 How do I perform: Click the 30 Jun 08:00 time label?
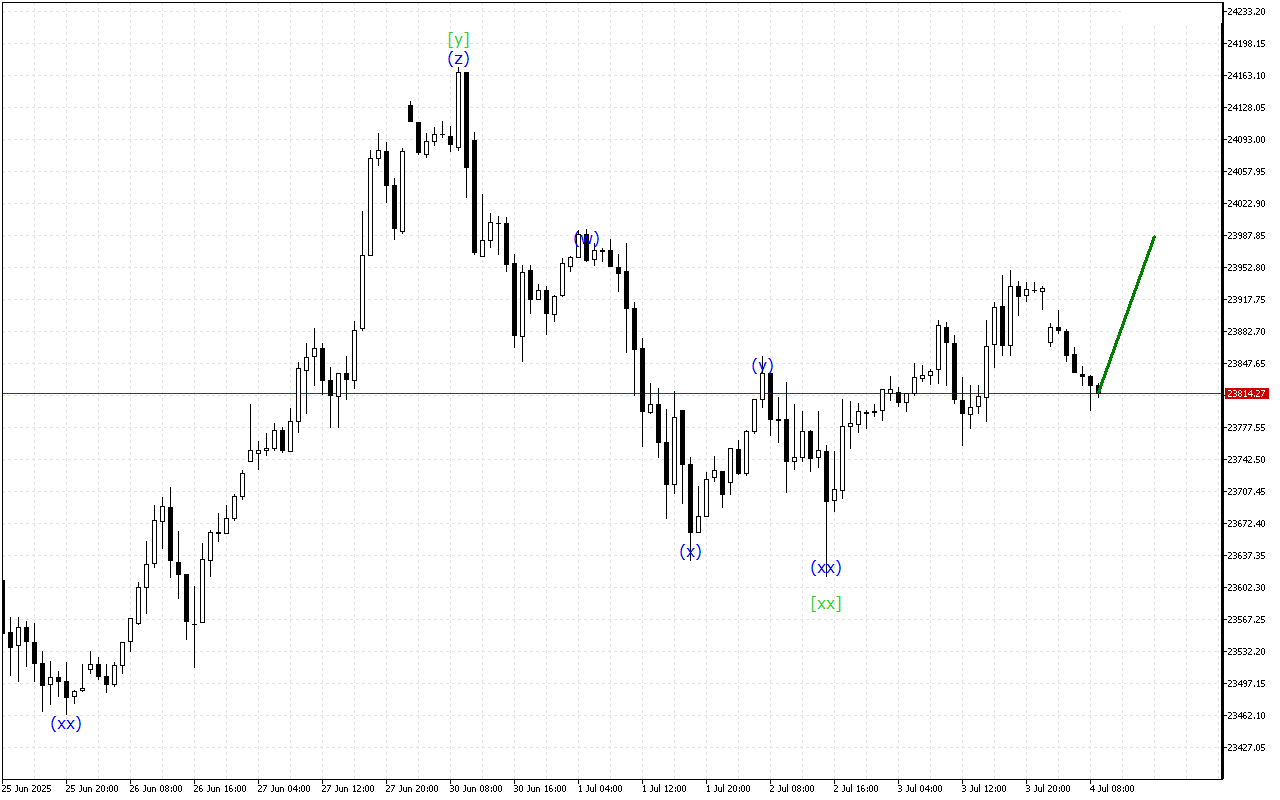point(474,789)
